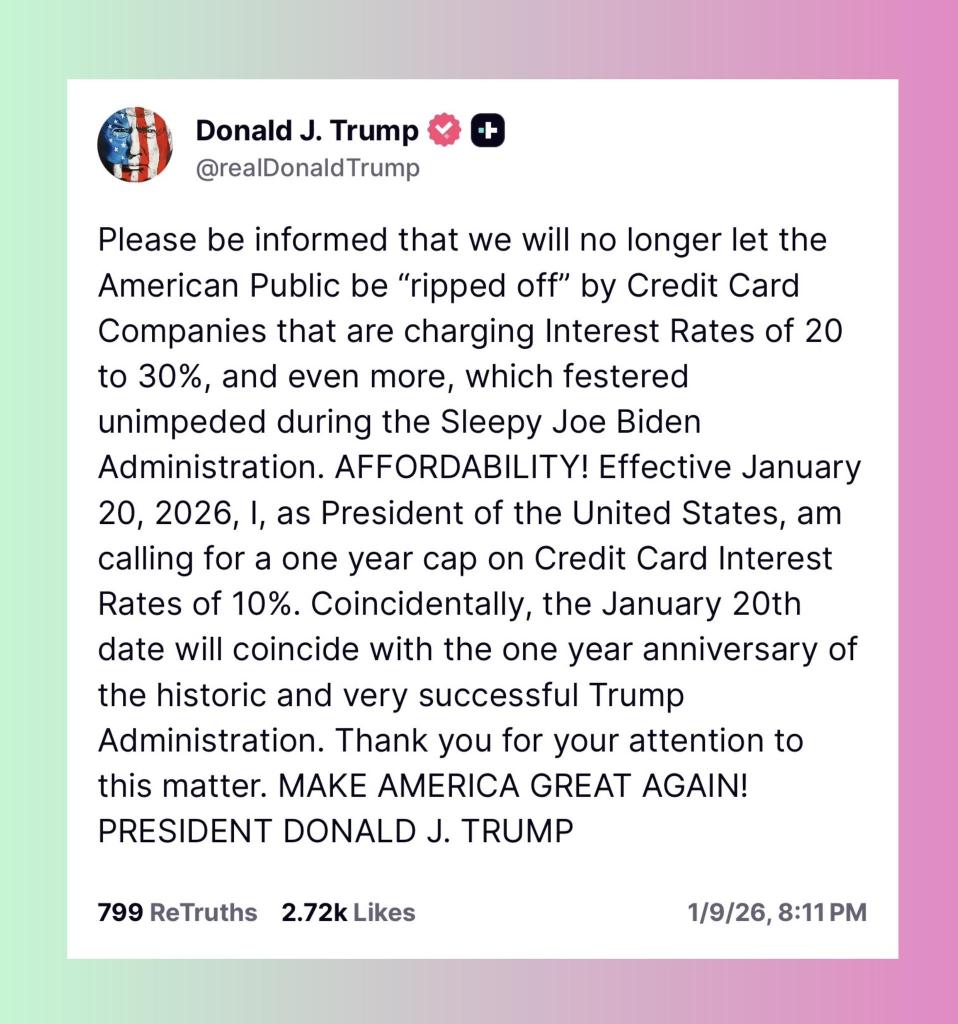
Task: Open the @realDonaldTrump handle link
Action: pos(308,168)
